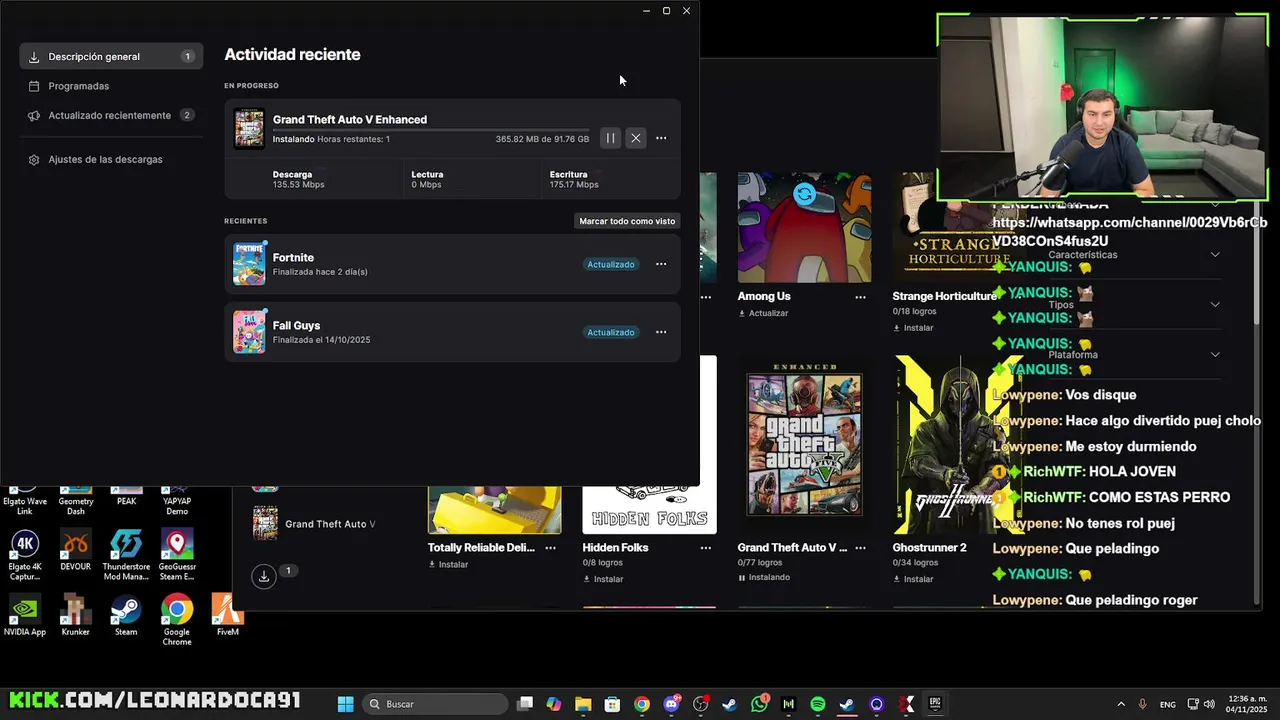Click Instalar under Totally Reliable Delivery

448,564
